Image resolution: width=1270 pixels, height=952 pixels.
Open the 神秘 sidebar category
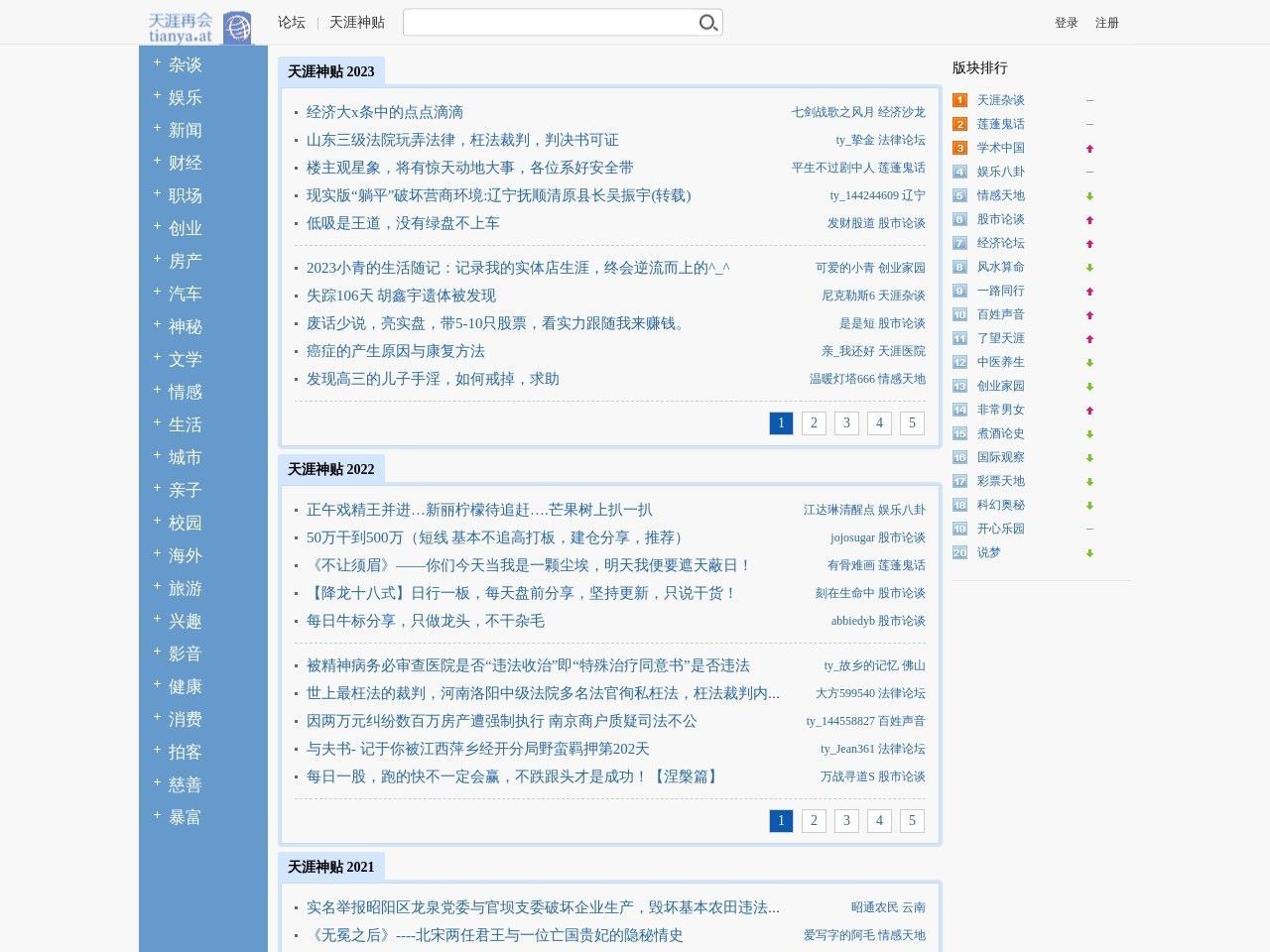coord(186,326)
